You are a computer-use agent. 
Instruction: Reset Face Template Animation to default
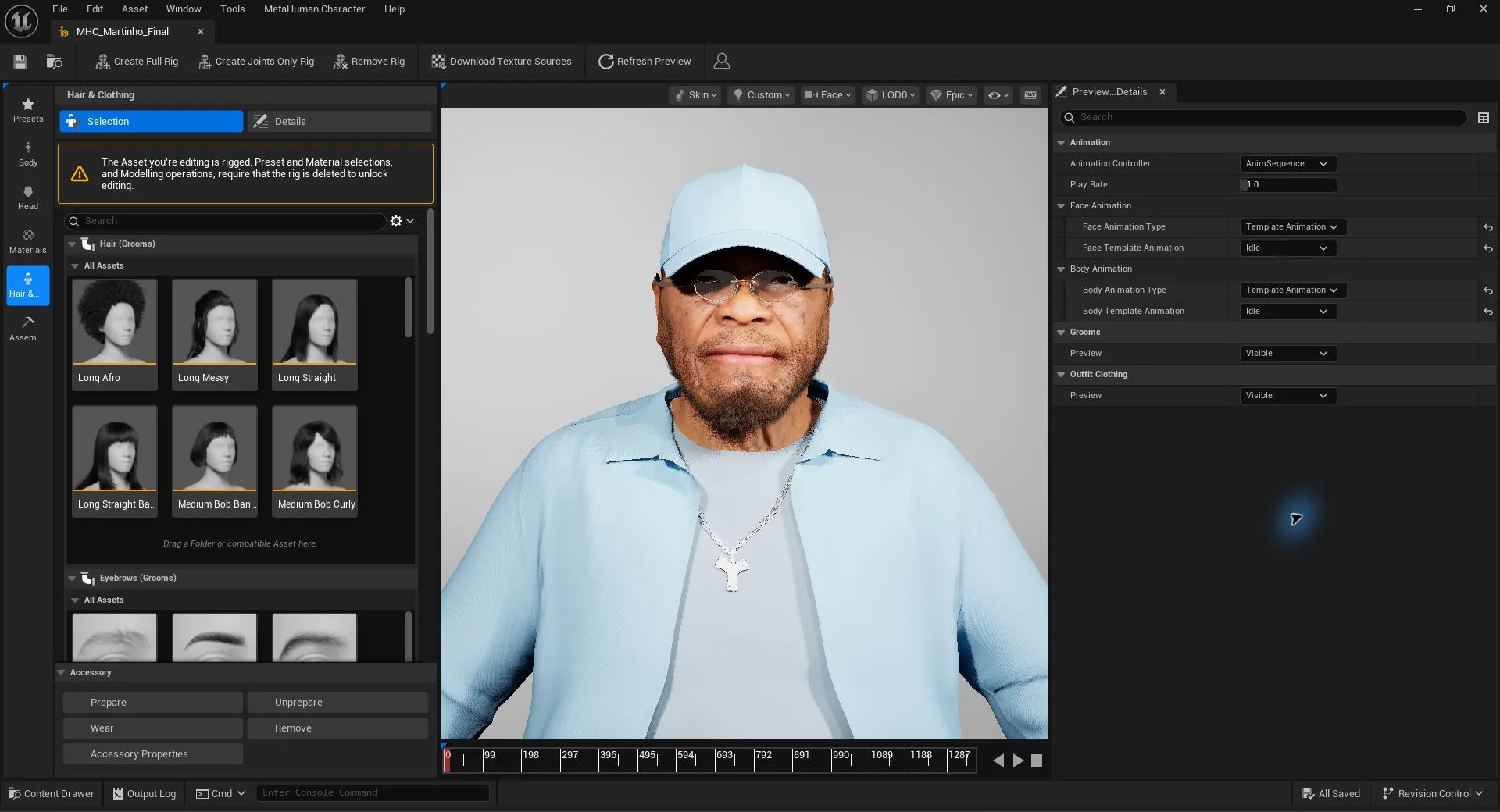(x=1488, y=248)
